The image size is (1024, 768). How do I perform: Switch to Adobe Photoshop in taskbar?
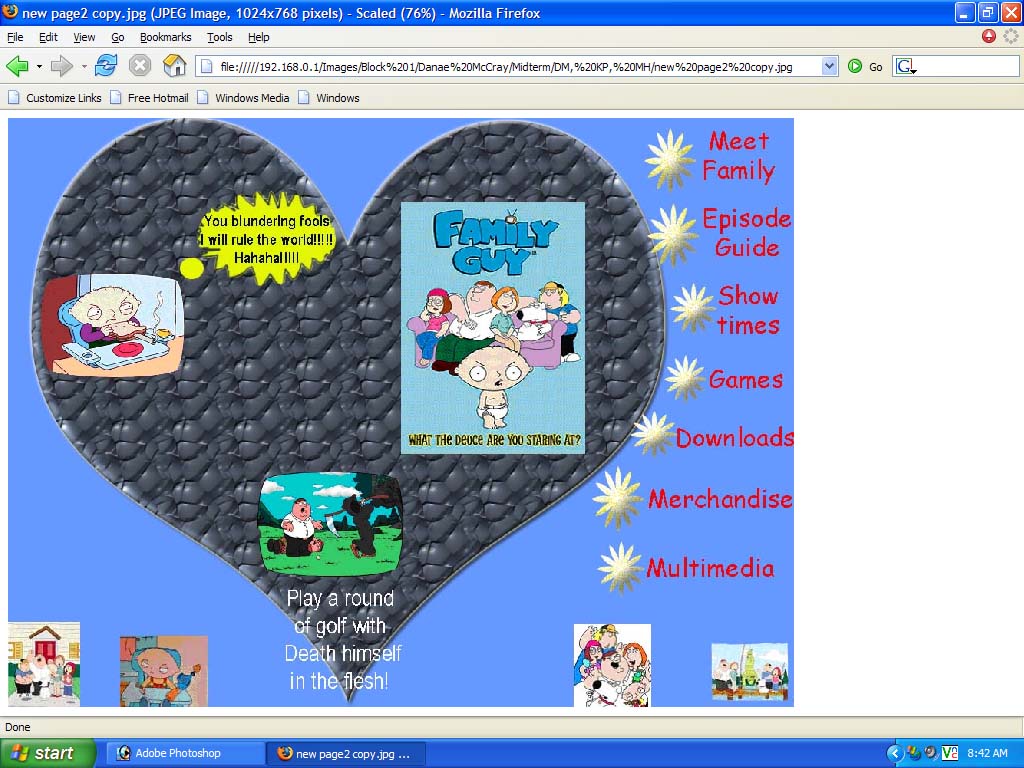coord(186,753)
